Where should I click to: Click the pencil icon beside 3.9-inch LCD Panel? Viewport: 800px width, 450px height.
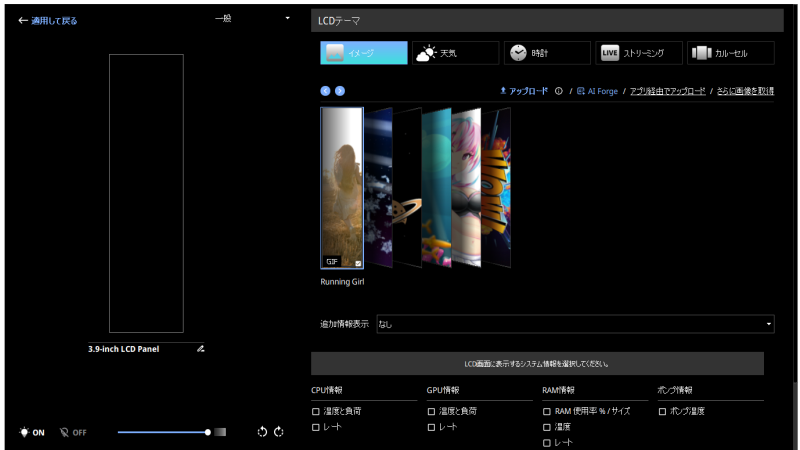pos(200,349)
